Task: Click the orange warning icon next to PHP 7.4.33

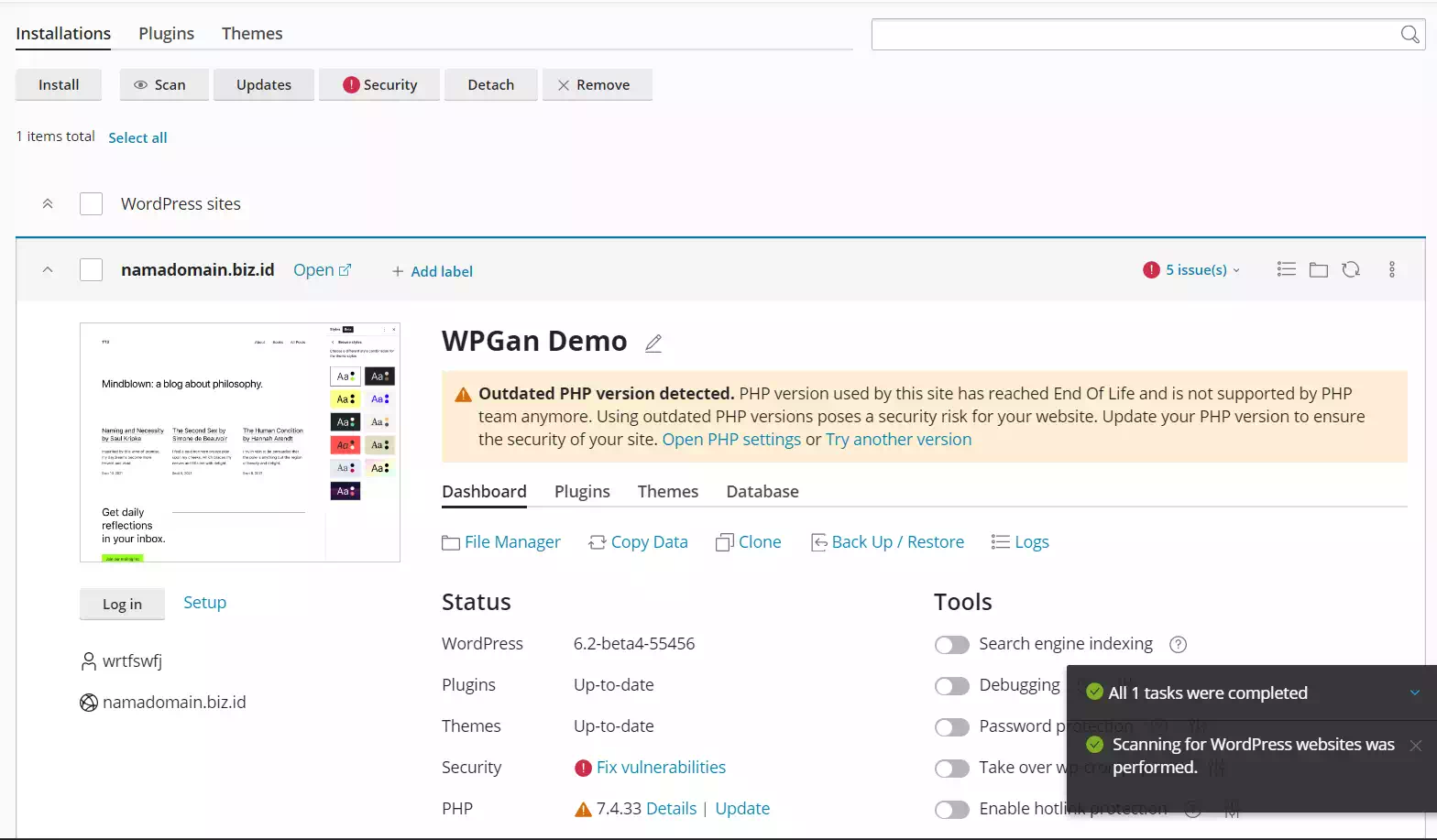Action: point(583,809)
